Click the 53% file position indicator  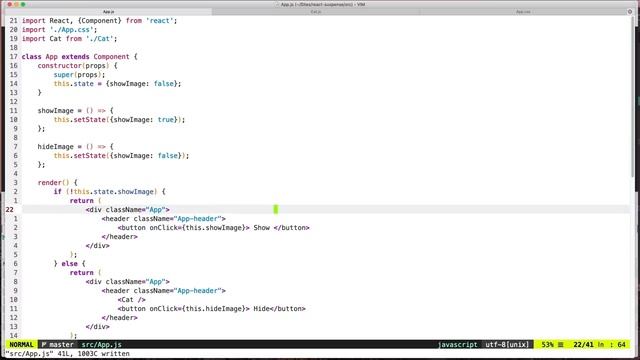[x=548, y=344]
